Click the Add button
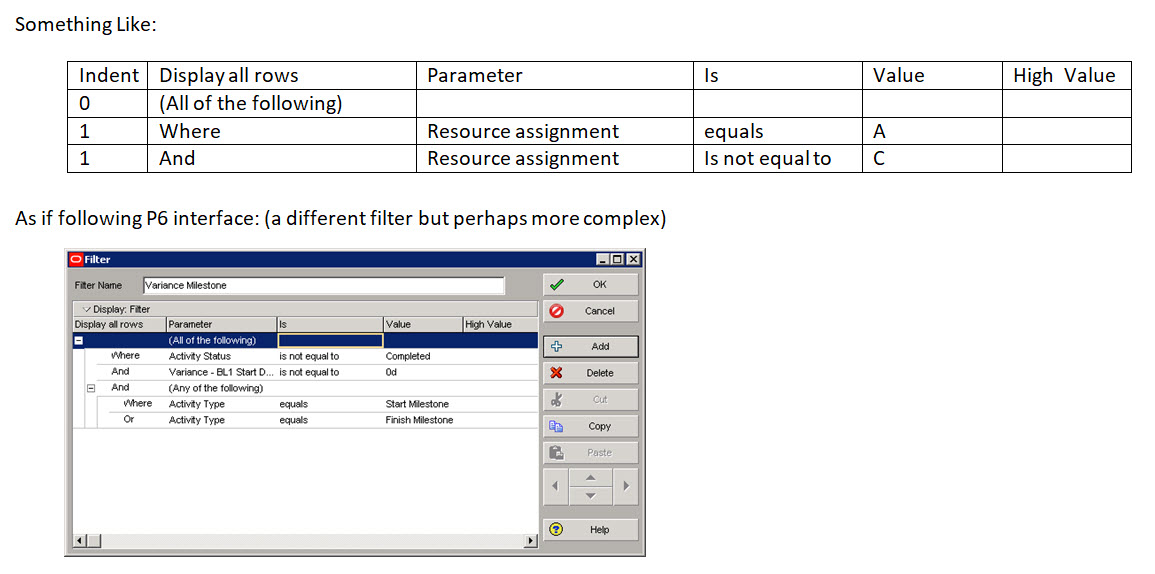 click(x=591, y=346)
